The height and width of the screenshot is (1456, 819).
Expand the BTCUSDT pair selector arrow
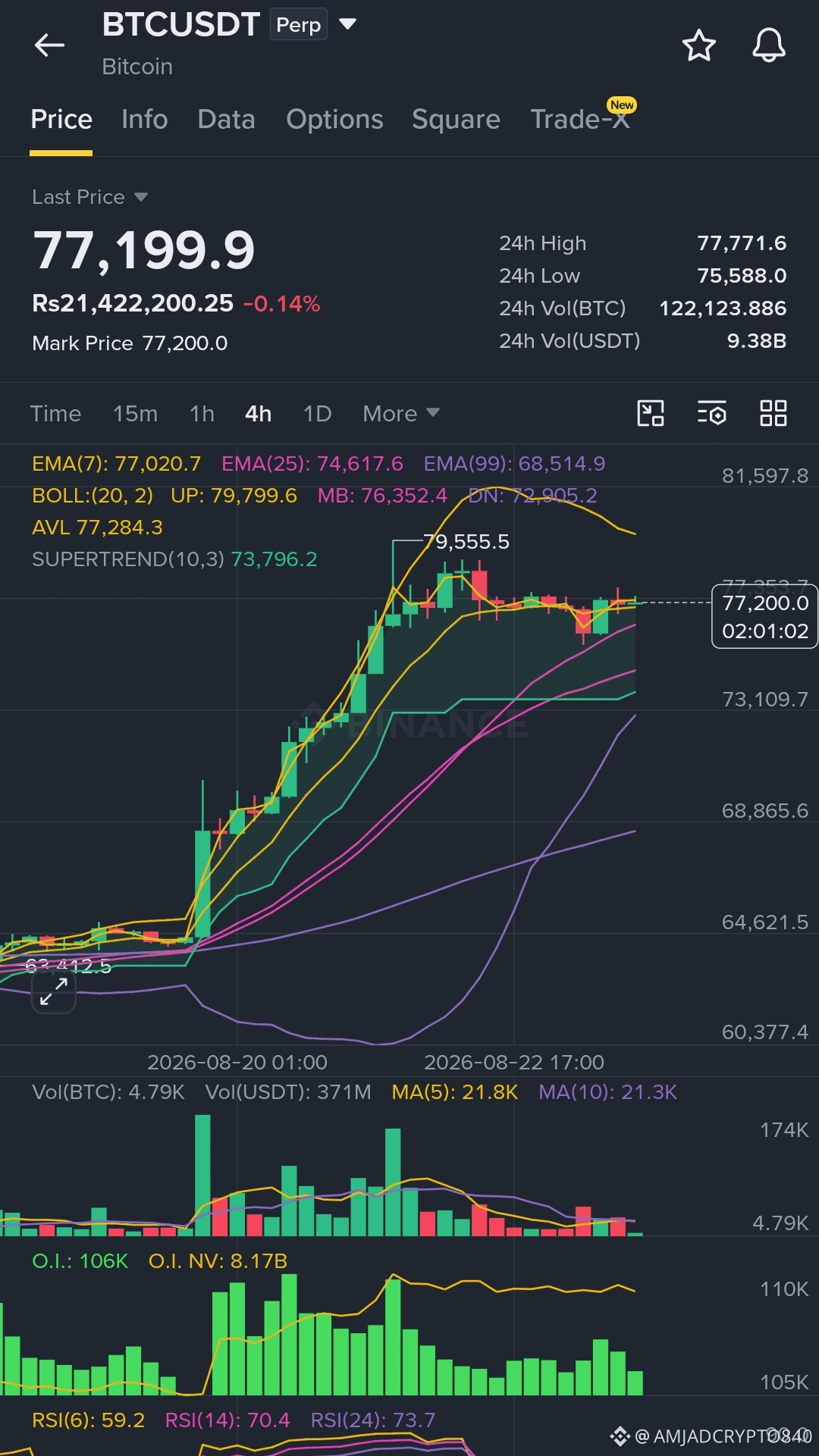coord(347,24)
